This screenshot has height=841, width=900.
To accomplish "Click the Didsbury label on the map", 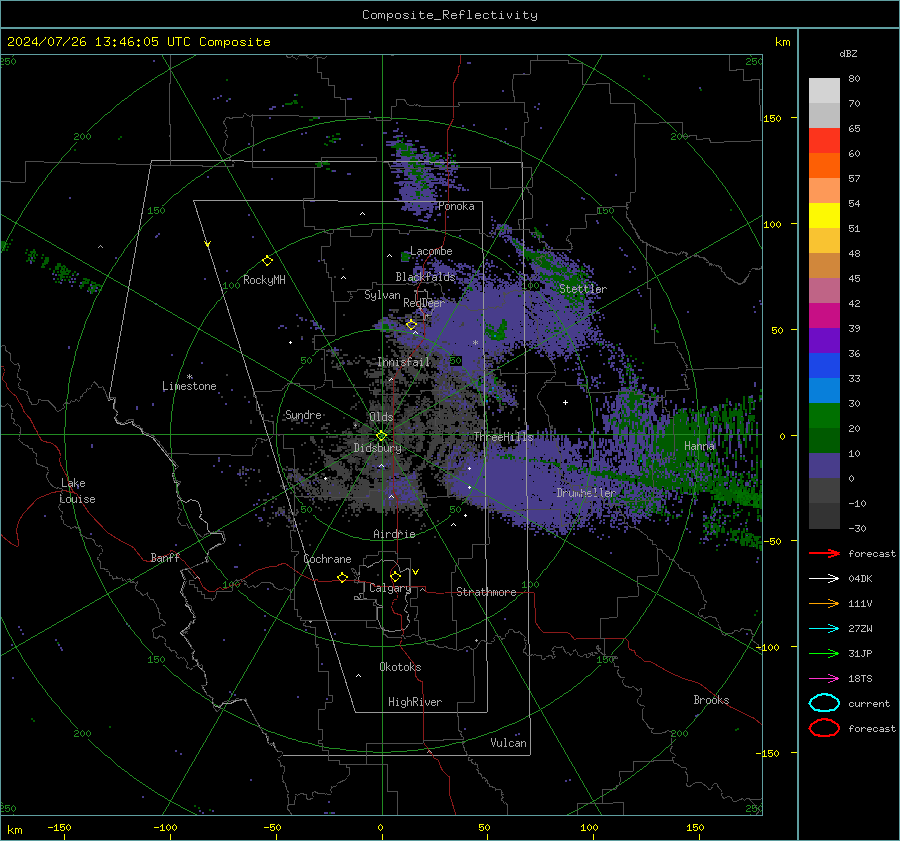I will 378,448.
